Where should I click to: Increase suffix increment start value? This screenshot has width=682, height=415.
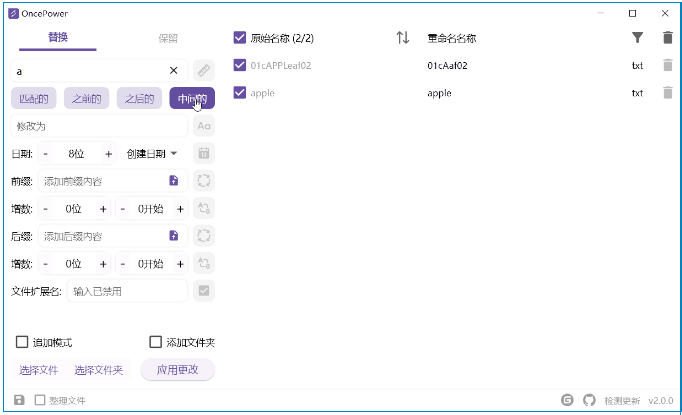(180, 264)
